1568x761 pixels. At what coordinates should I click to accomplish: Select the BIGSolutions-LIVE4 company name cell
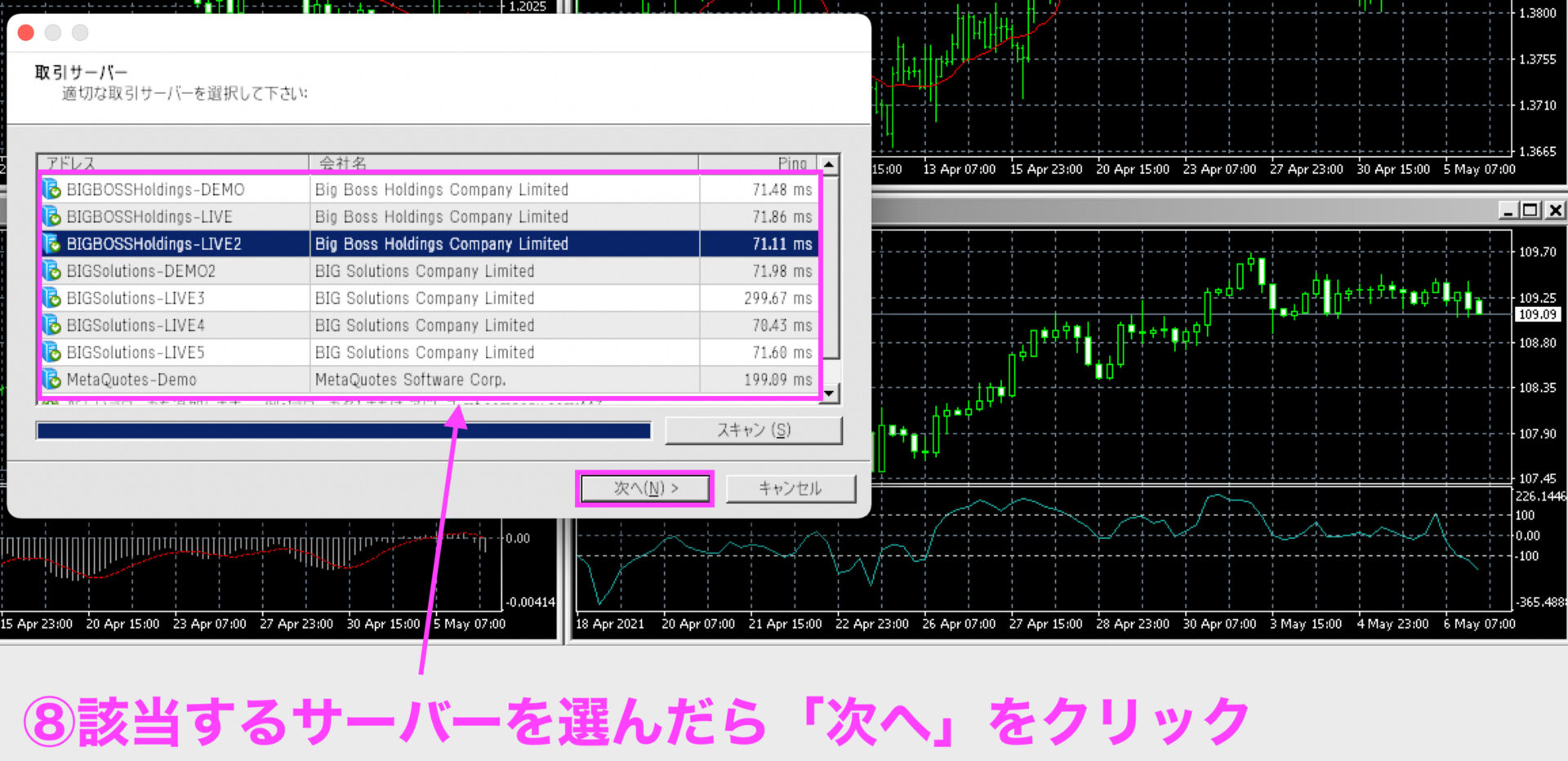tap(503, 325)
